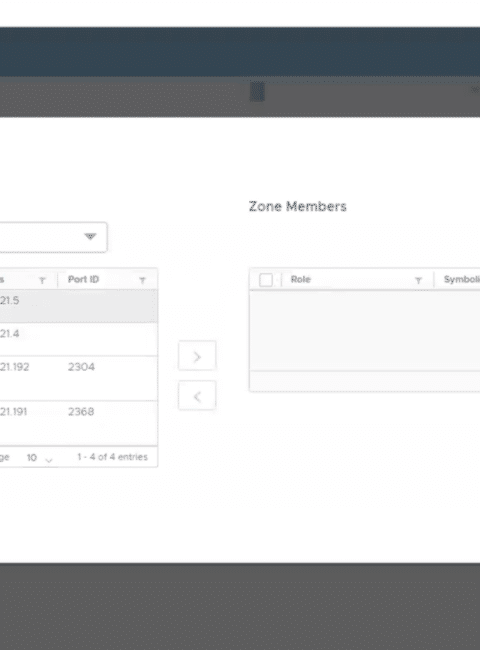The image size is (480, 650).
Task: Click the Symbolic column header
Action: click(461, 279)
